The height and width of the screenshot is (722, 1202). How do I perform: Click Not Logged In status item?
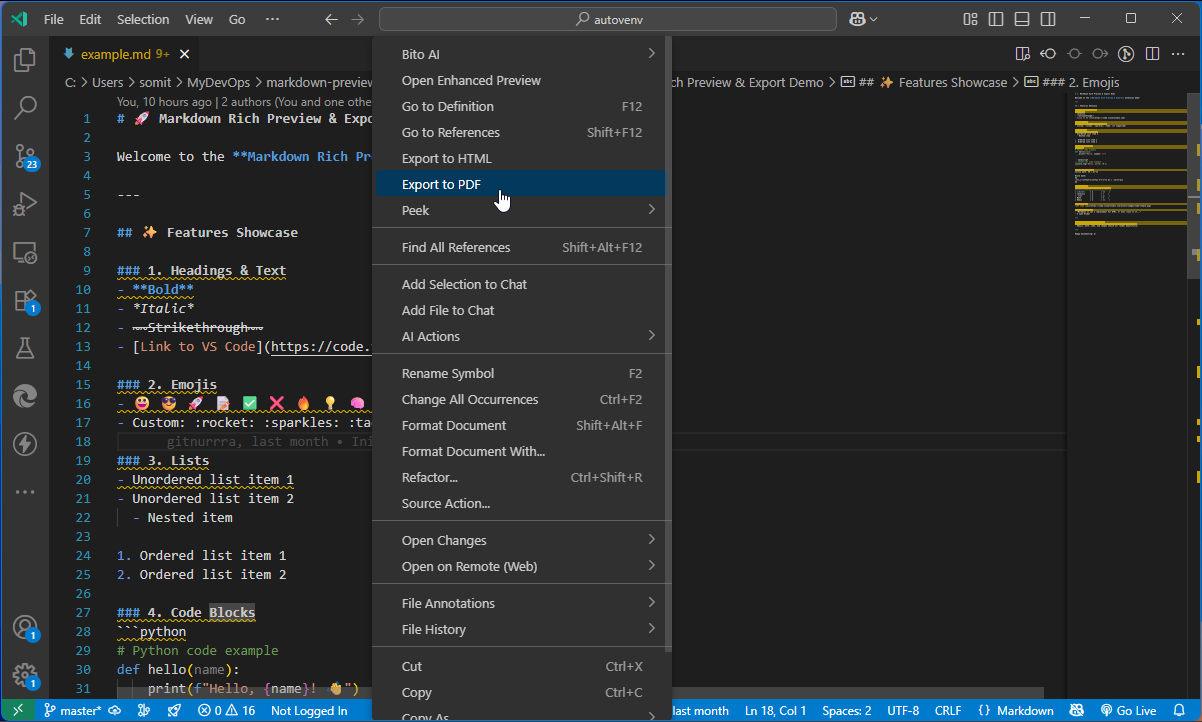coord(309,711)
